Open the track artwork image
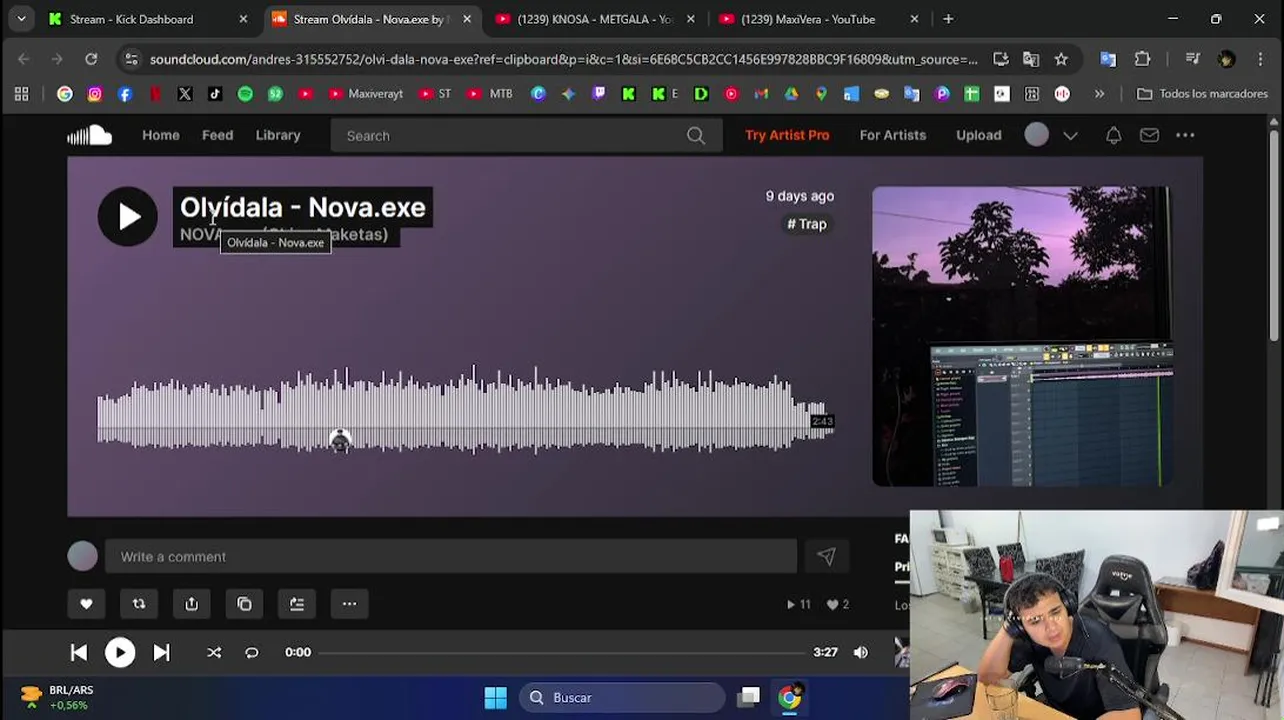Image resolution: width=1284 pixels, height=720 pixels. [x=1022, y=336]
